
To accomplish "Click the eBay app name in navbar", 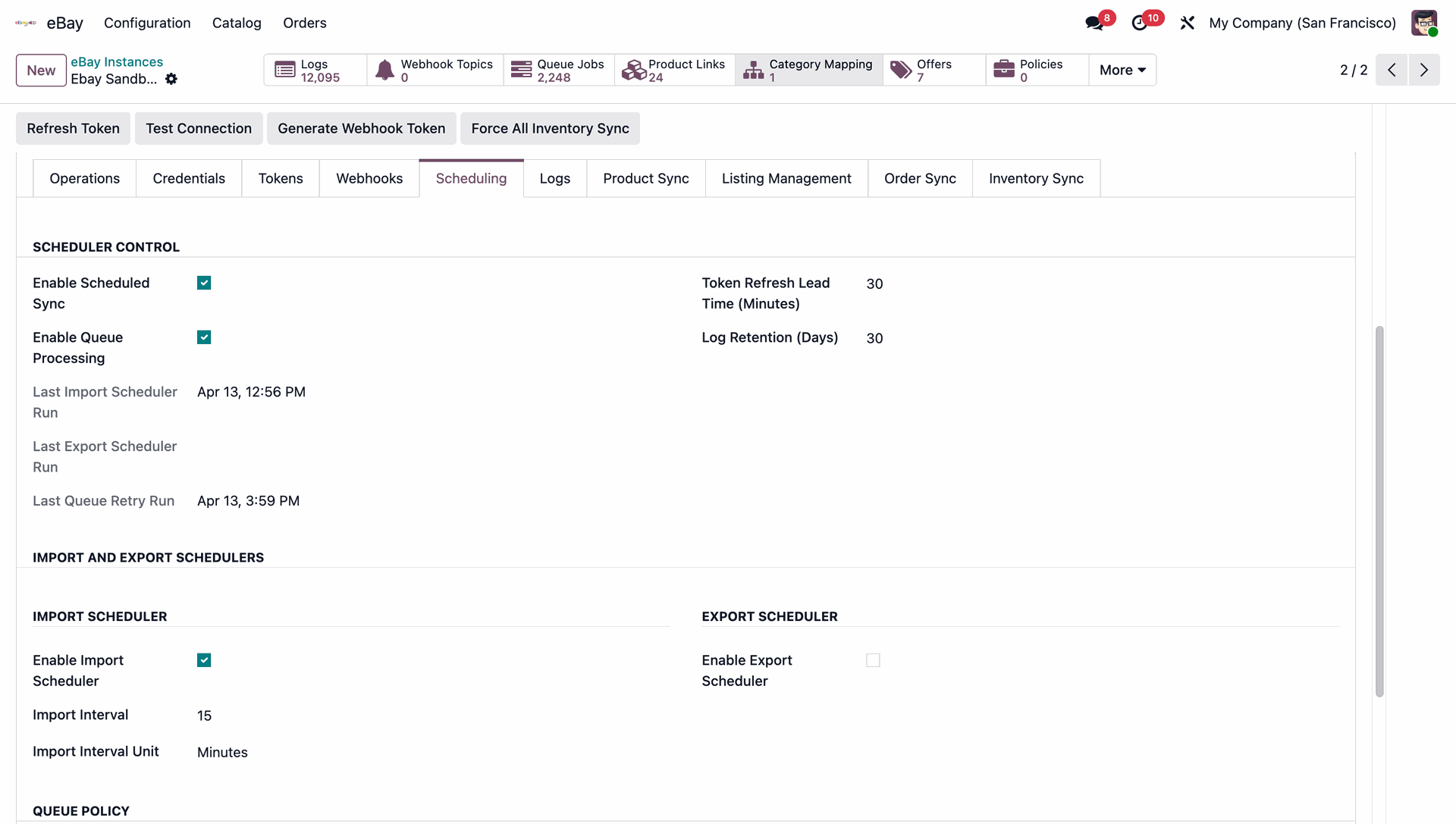I will click(x=64, y=23).
